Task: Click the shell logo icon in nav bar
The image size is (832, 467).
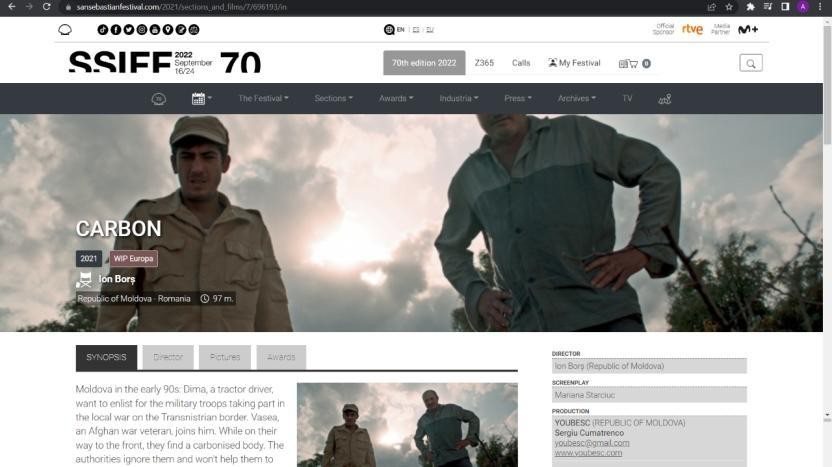Action: pos(158,99)
